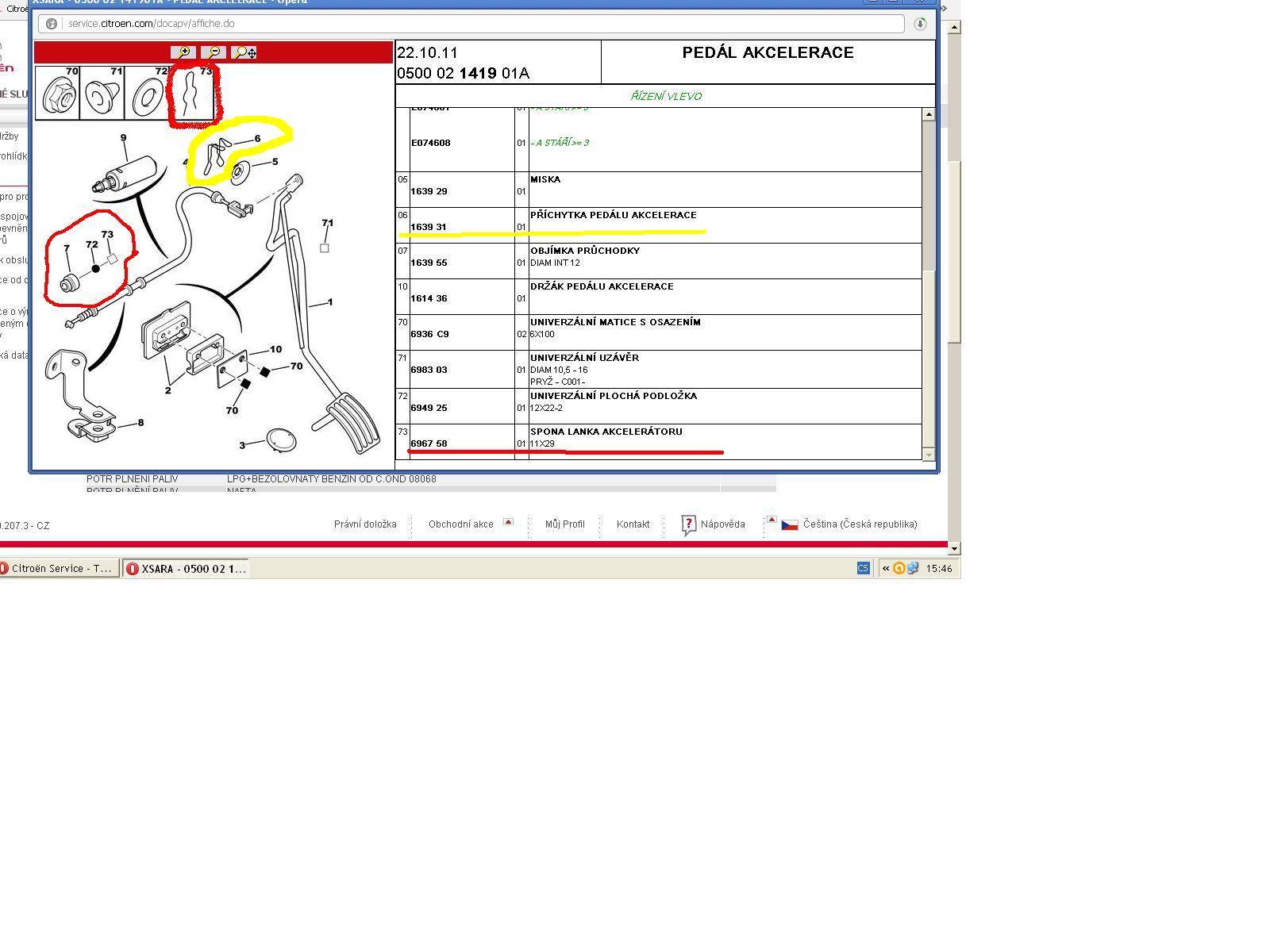Click the orange tray icon

coord(899,568)
